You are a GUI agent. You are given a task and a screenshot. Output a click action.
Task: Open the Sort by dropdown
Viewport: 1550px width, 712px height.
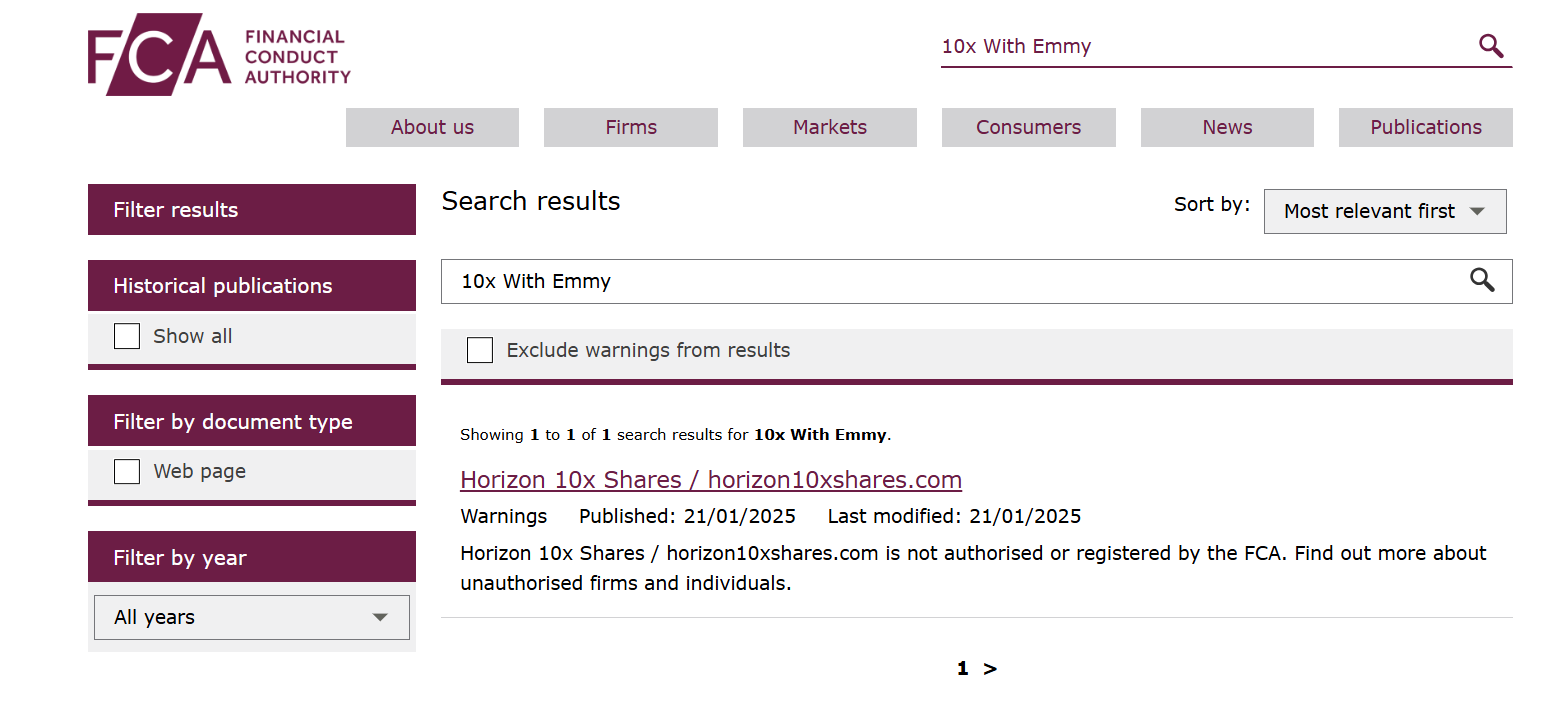point(1385,211)
